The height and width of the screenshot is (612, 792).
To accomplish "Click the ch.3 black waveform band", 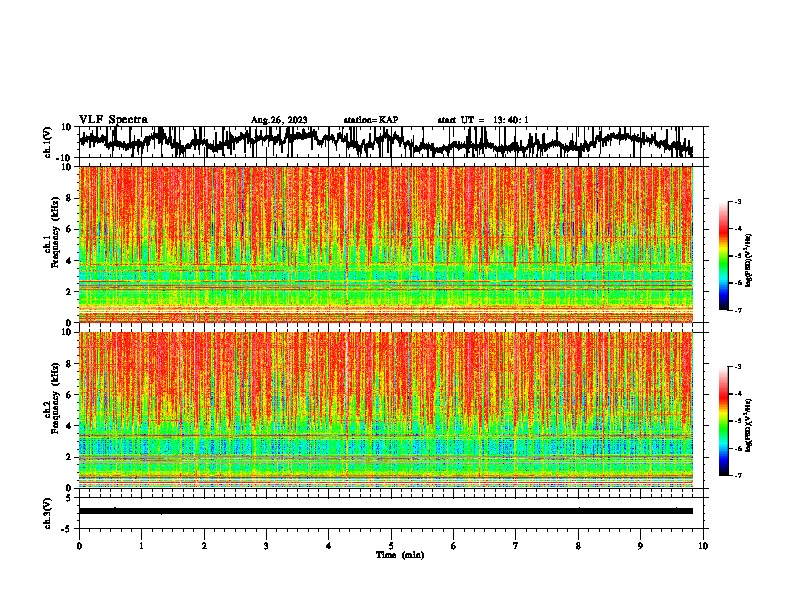I will click(386, 511).
